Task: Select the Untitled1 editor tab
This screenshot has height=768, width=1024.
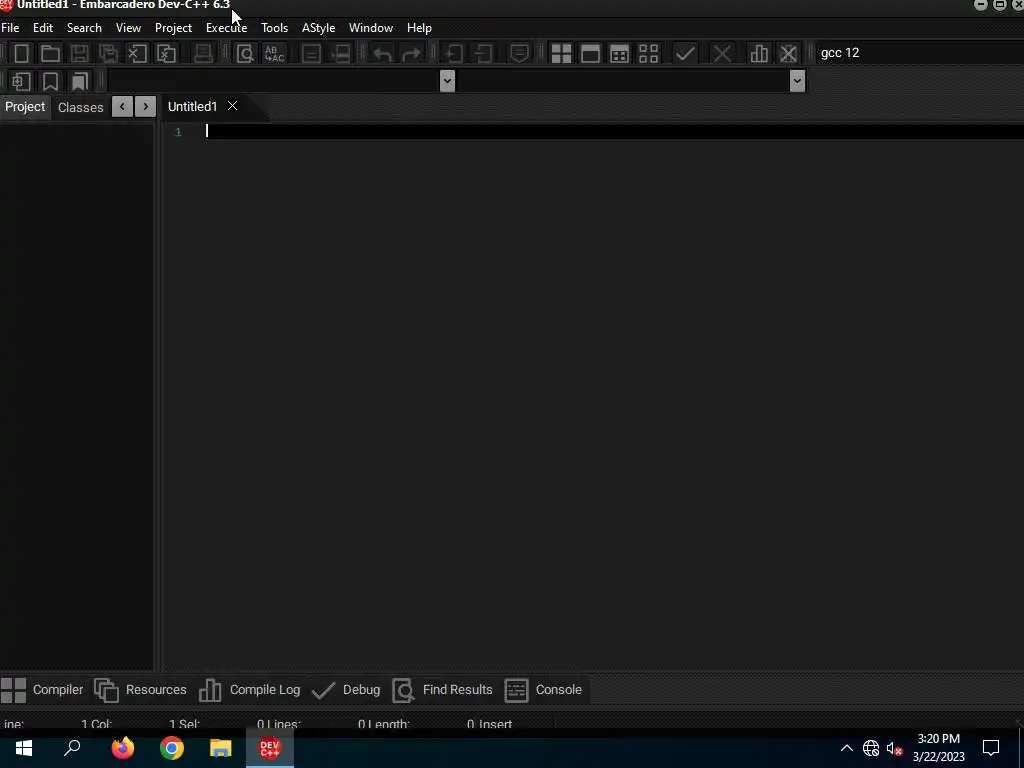Action: (x=192, y=106)
